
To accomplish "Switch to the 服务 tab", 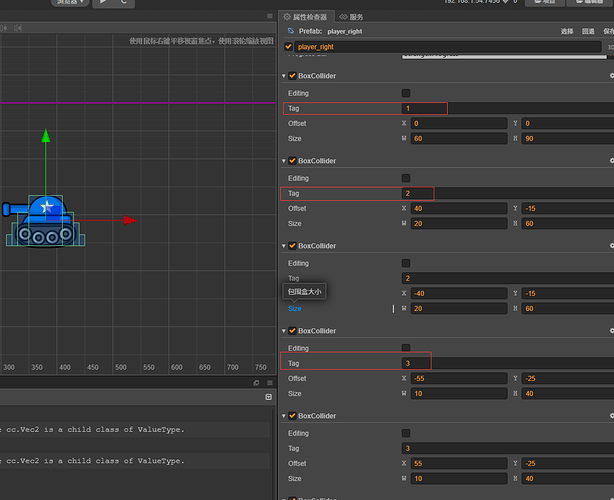I will [352, 17].
